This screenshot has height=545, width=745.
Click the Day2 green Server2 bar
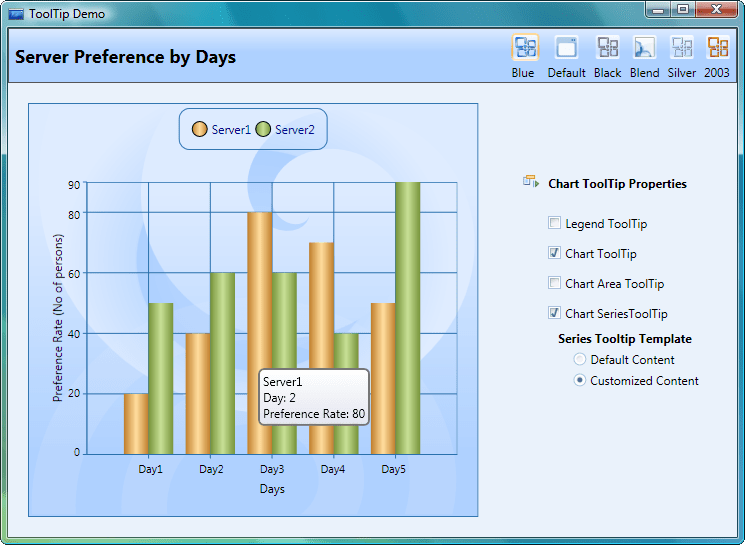point(222,363)
